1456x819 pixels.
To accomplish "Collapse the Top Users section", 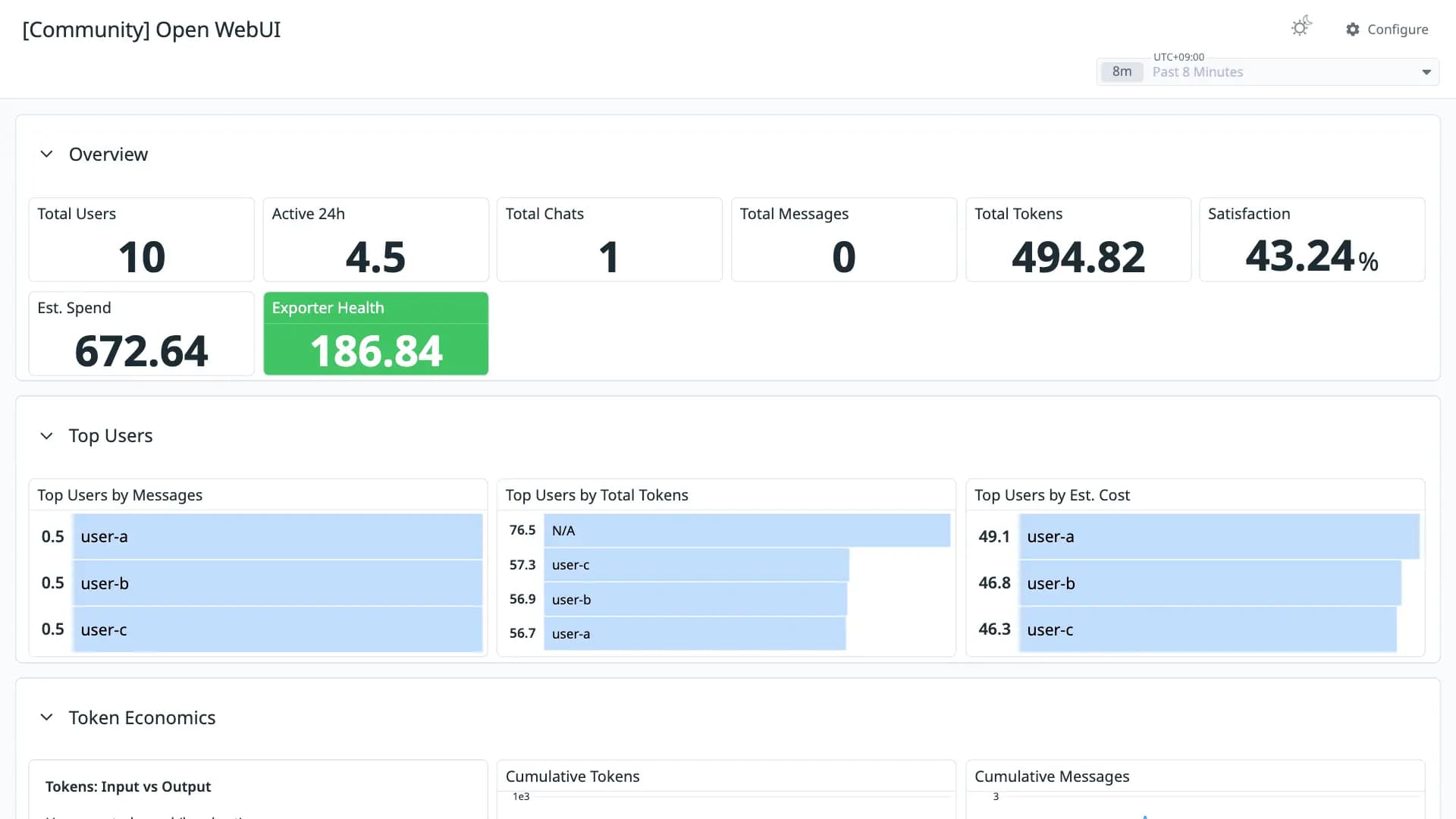I will click(x=46, y=436).
